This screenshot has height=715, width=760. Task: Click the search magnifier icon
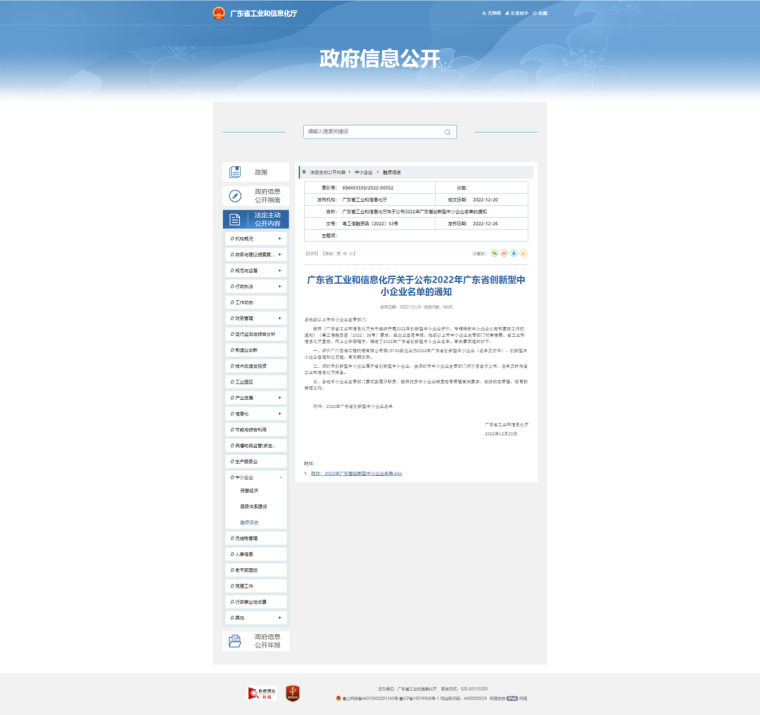pyautogui.click(x=447, y=132)
